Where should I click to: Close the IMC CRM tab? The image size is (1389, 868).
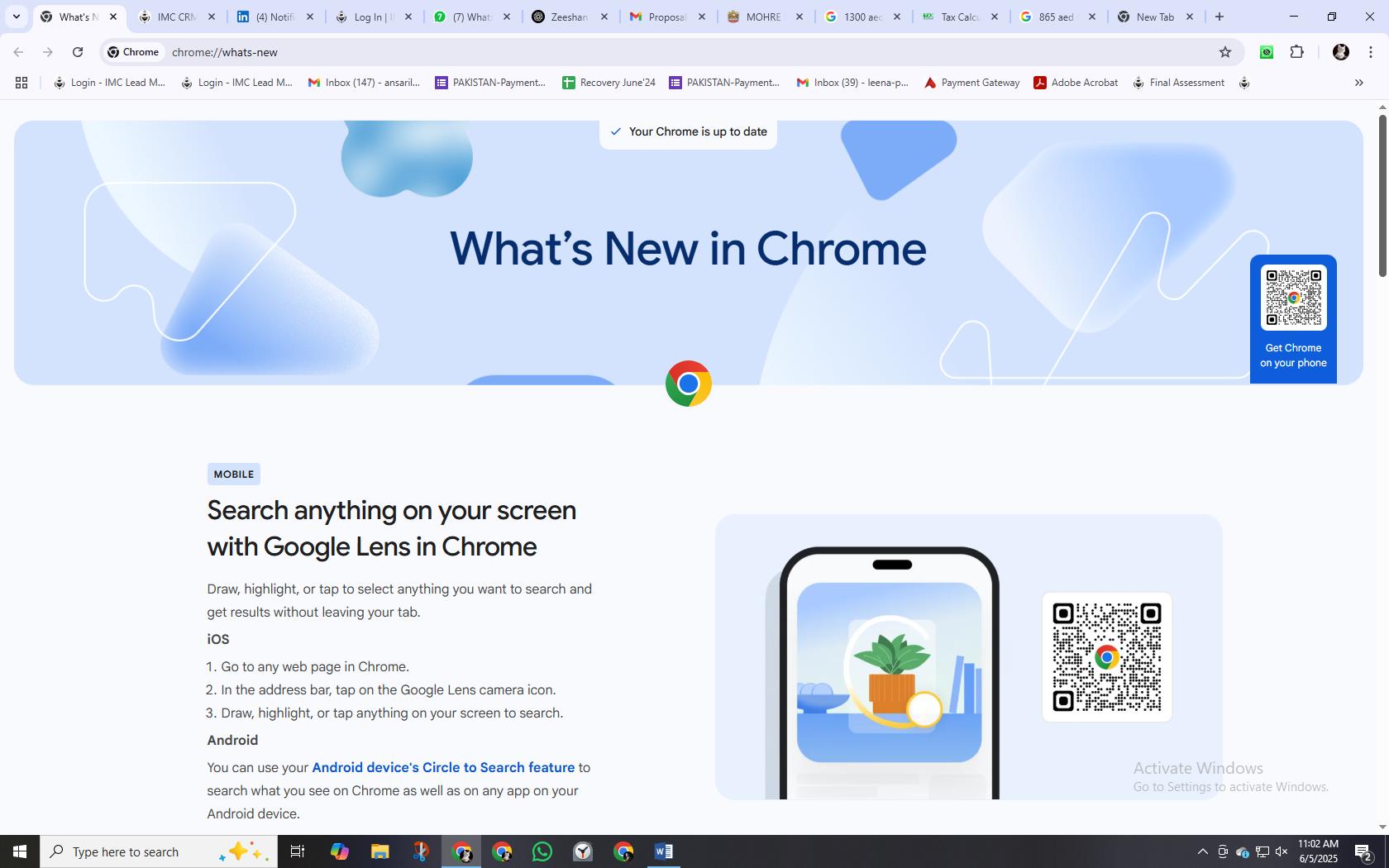212,17
